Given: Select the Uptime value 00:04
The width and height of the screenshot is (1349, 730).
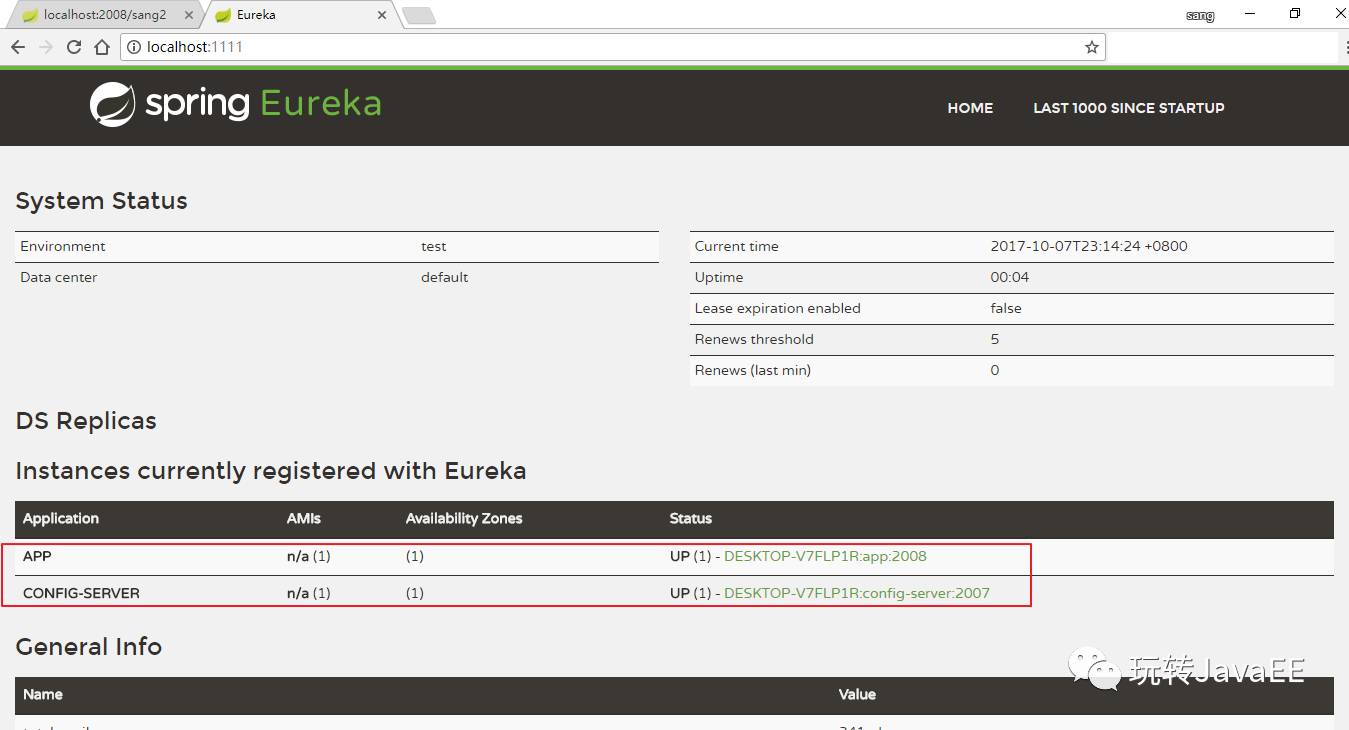Looking at the screenshot, I should [x=1010, y=277].
